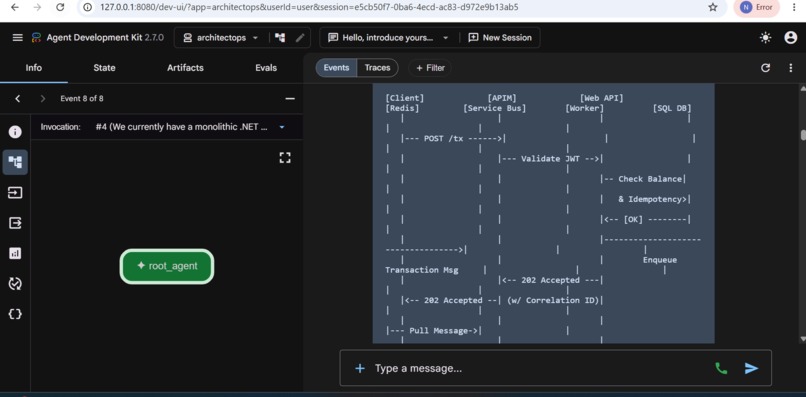This screenshot has width=806, height=397.
Task: Toggle the light/dark theme sun icon
Action: coord(766,38)
